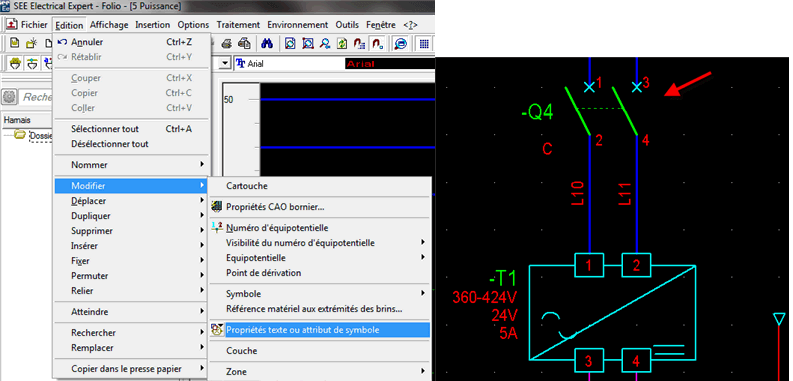Open the Environnement menu
Viewport: 793px width, 381px height.
[298, 25]
